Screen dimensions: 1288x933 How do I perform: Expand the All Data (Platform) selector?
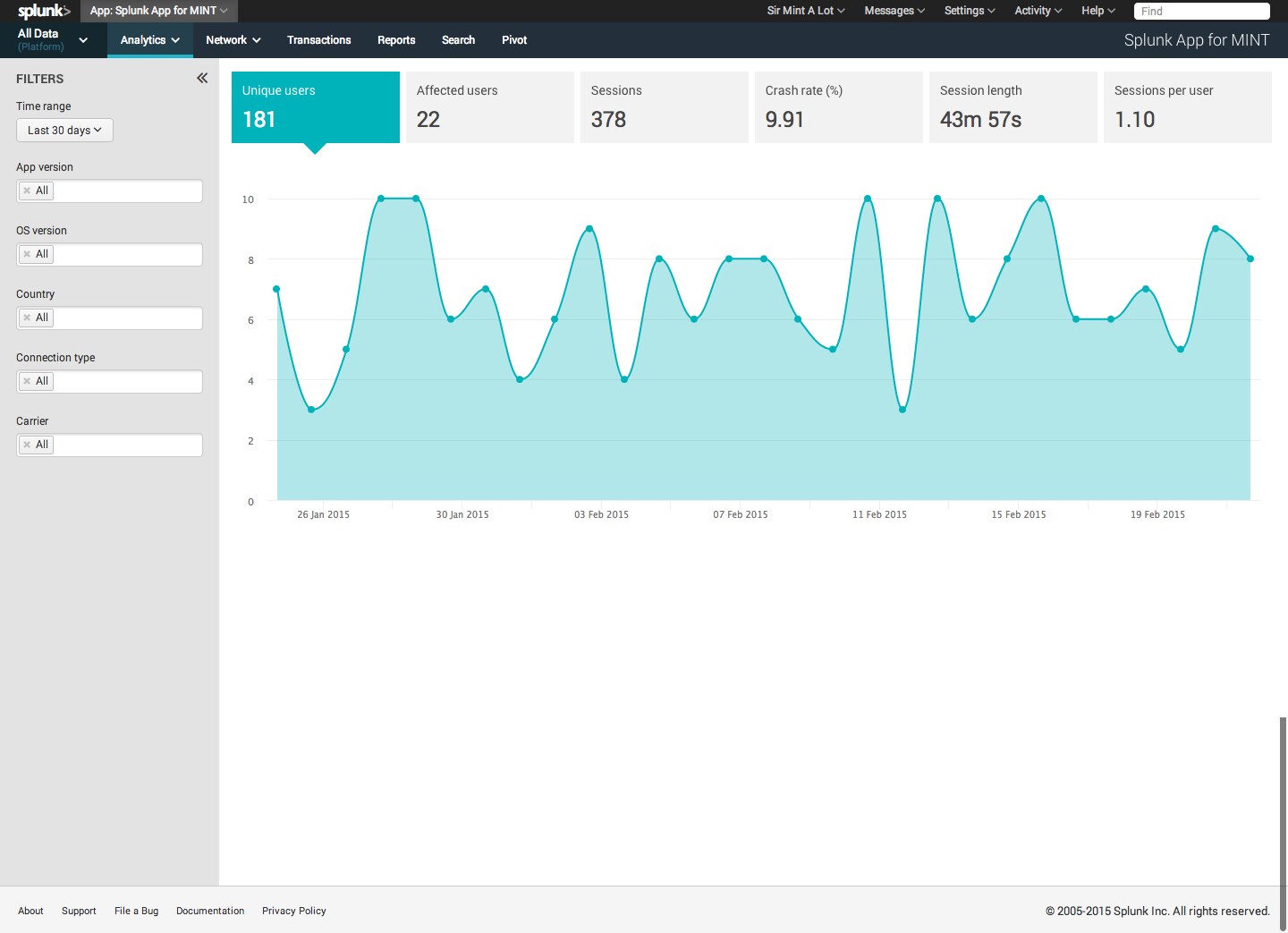tap(54, 39)
